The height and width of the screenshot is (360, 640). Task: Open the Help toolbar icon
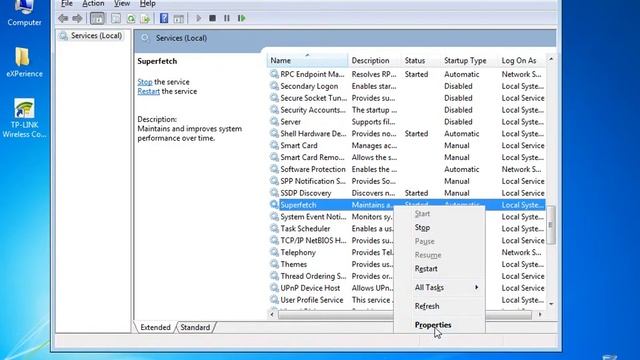164,18
